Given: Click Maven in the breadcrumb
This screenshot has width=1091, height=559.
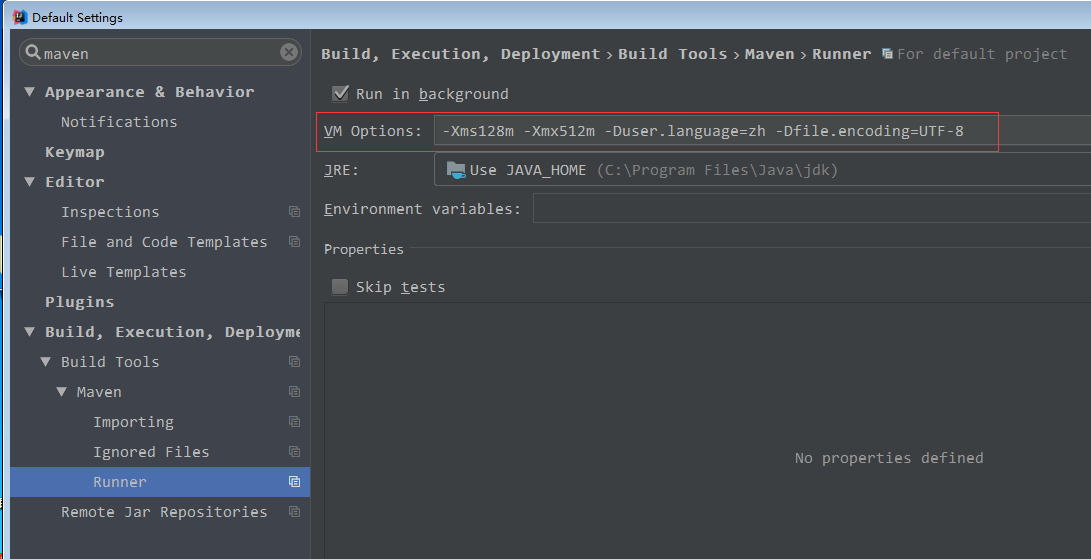Looking at the screenshot, I should tap(770, 54).
